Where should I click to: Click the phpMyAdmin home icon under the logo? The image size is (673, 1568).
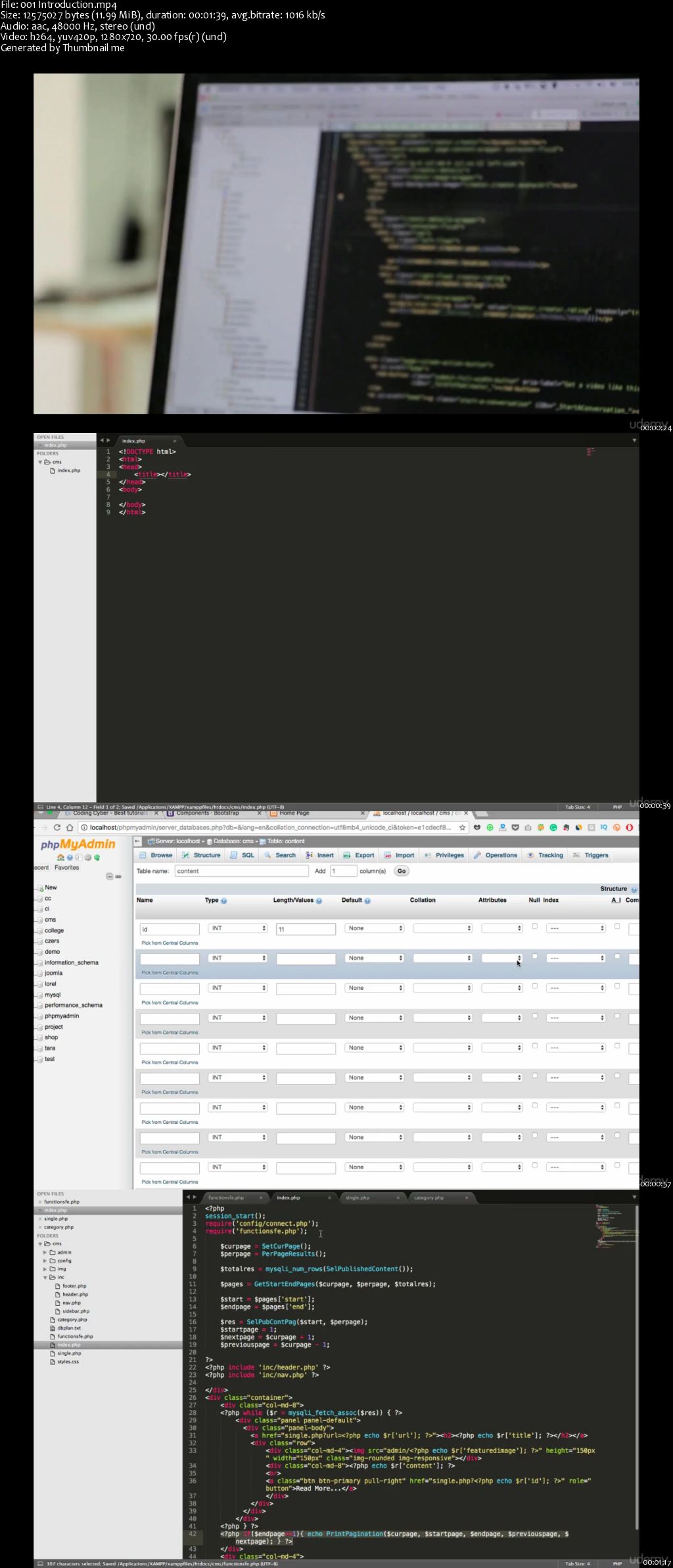pyautogui.click(x=61, y=857)
